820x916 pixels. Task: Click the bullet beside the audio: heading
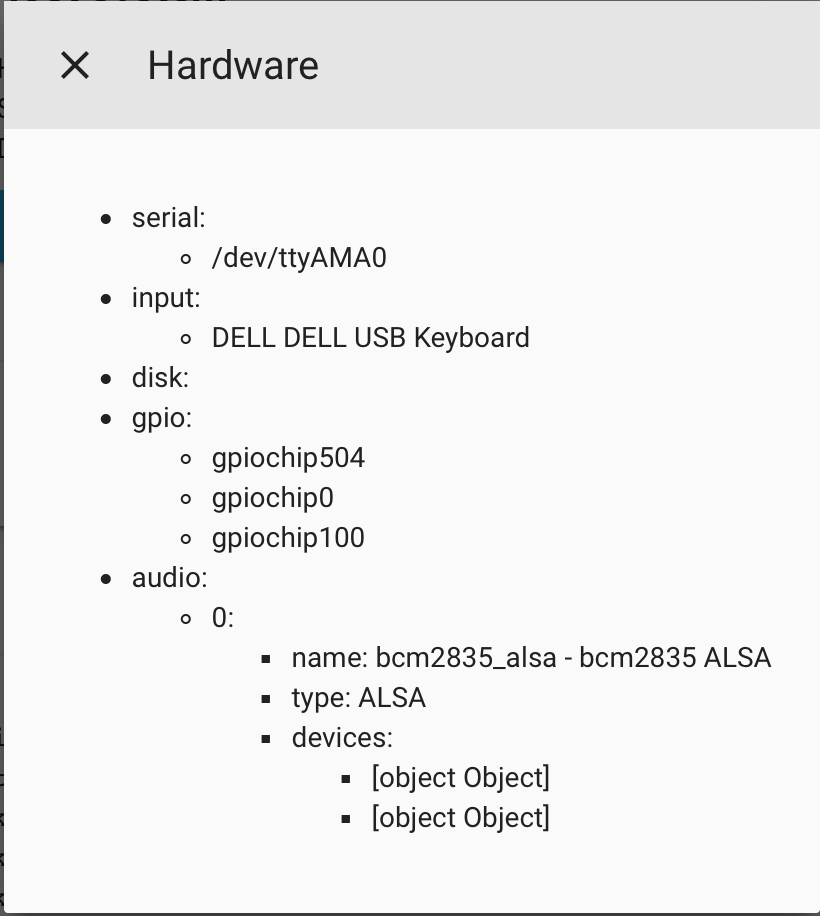tap(106, 579)
